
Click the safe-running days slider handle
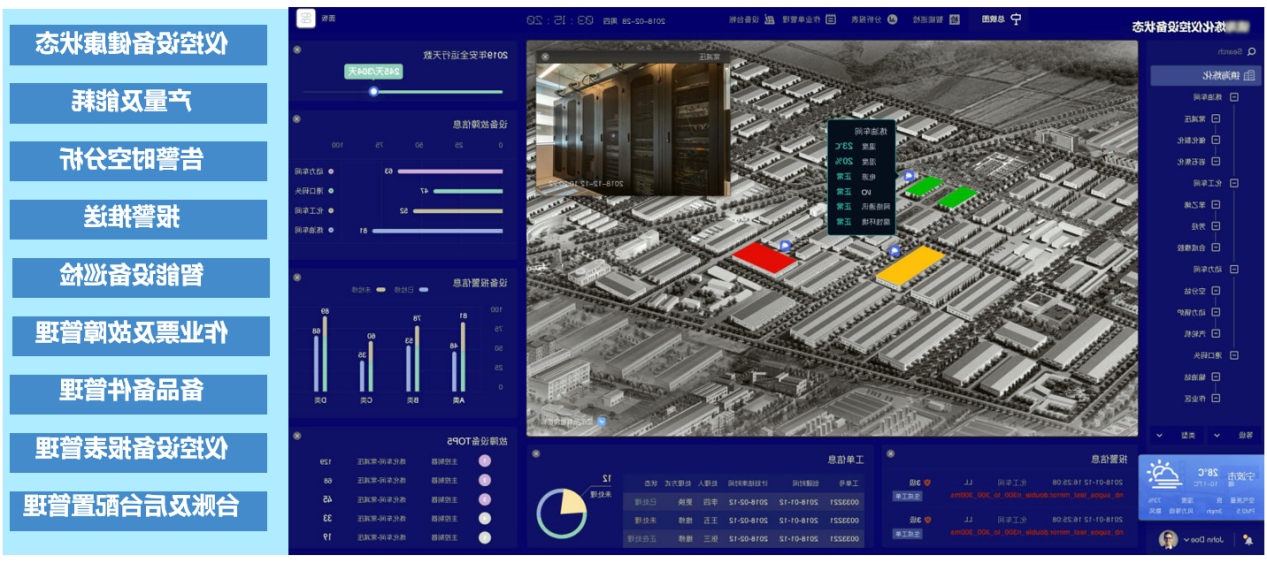(374, 91)
